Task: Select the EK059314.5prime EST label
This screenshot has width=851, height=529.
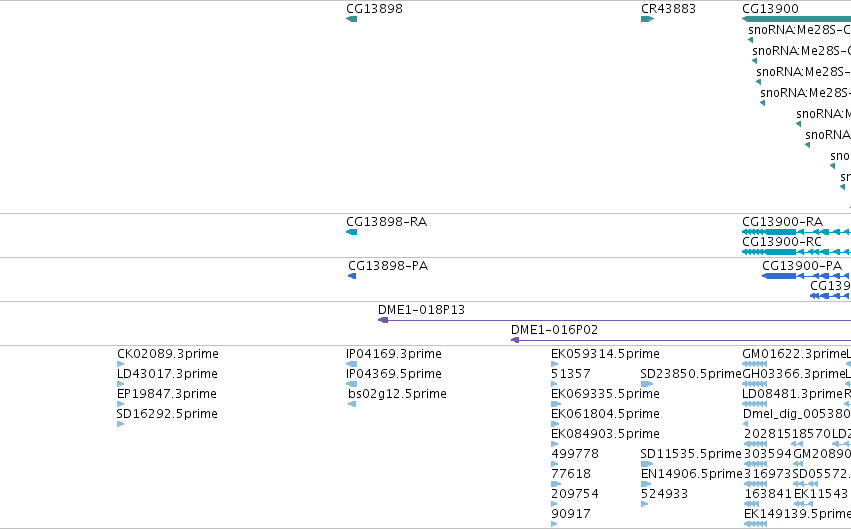Action: tap(605, 354)
